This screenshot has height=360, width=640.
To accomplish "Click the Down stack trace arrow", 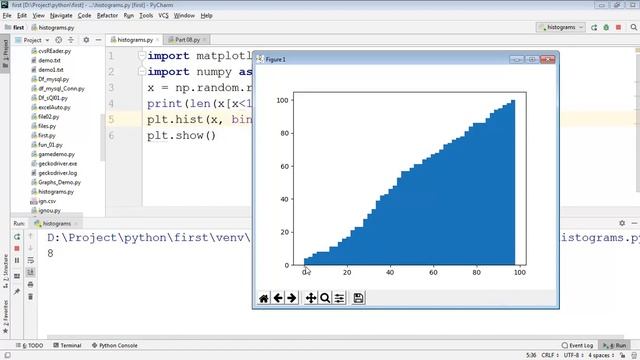I will pyautogui.click(x=31, y=248).
